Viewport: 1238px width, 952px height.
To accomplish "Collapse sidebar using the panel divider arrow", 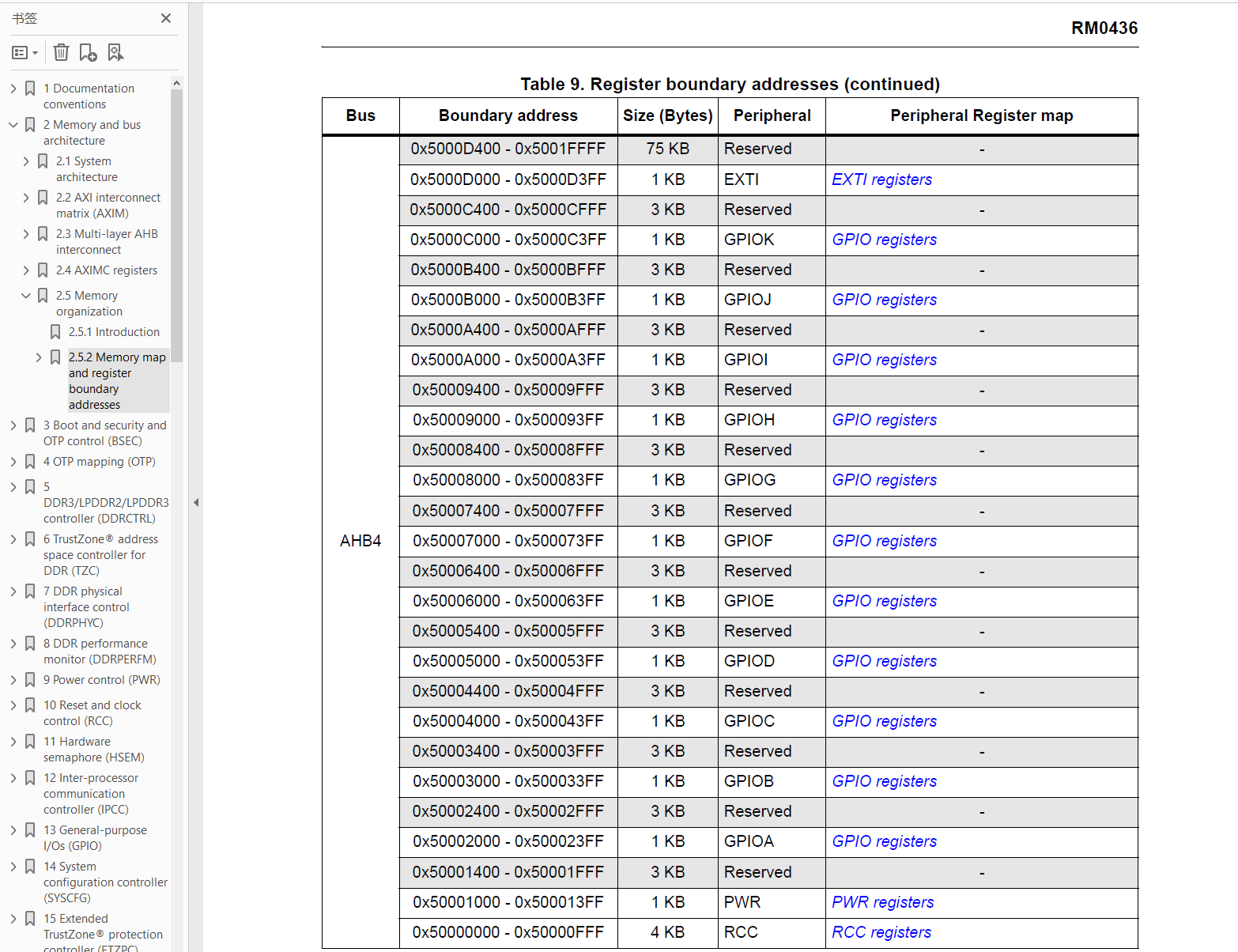I will coord(196,502).
